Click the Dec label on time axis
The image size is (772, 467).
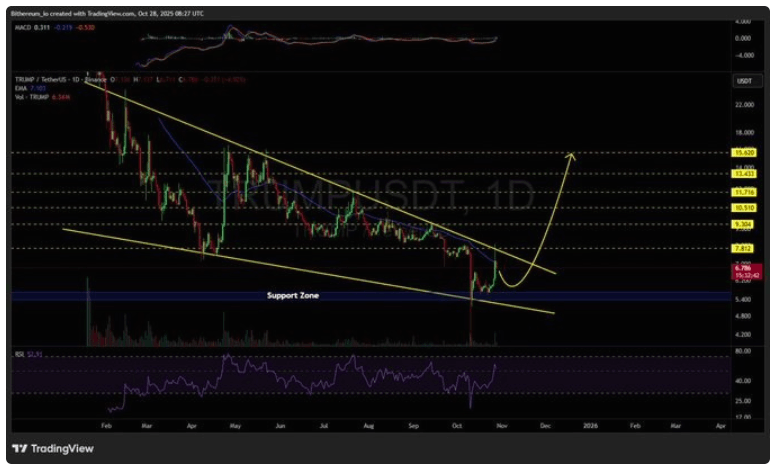[x=546, y=426]
